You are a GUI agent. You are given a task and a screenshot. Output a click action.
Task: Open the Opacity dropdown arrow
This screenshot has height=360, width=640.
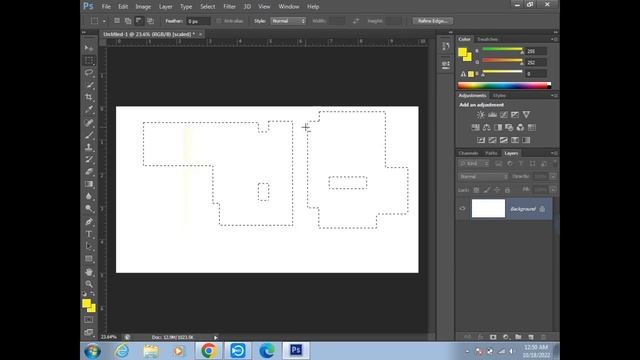tap(553, 177)
